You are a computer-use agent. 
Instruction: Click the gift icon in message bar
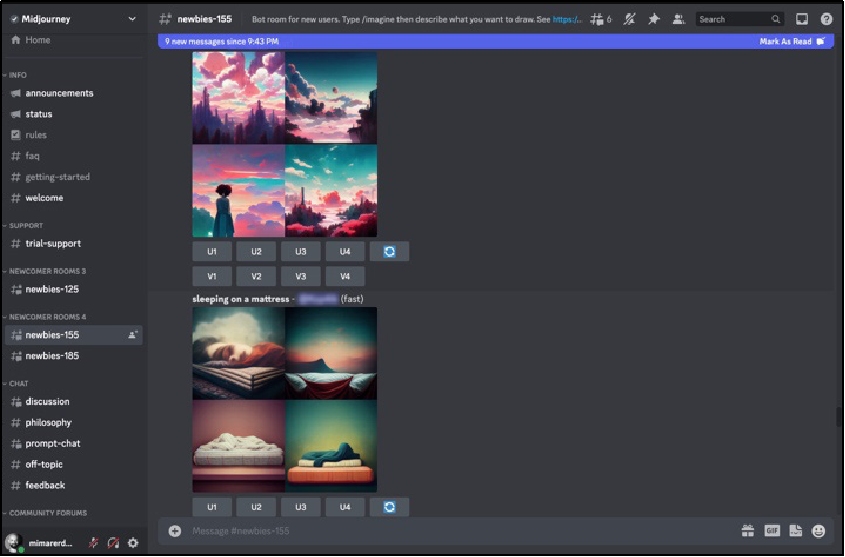747,531
